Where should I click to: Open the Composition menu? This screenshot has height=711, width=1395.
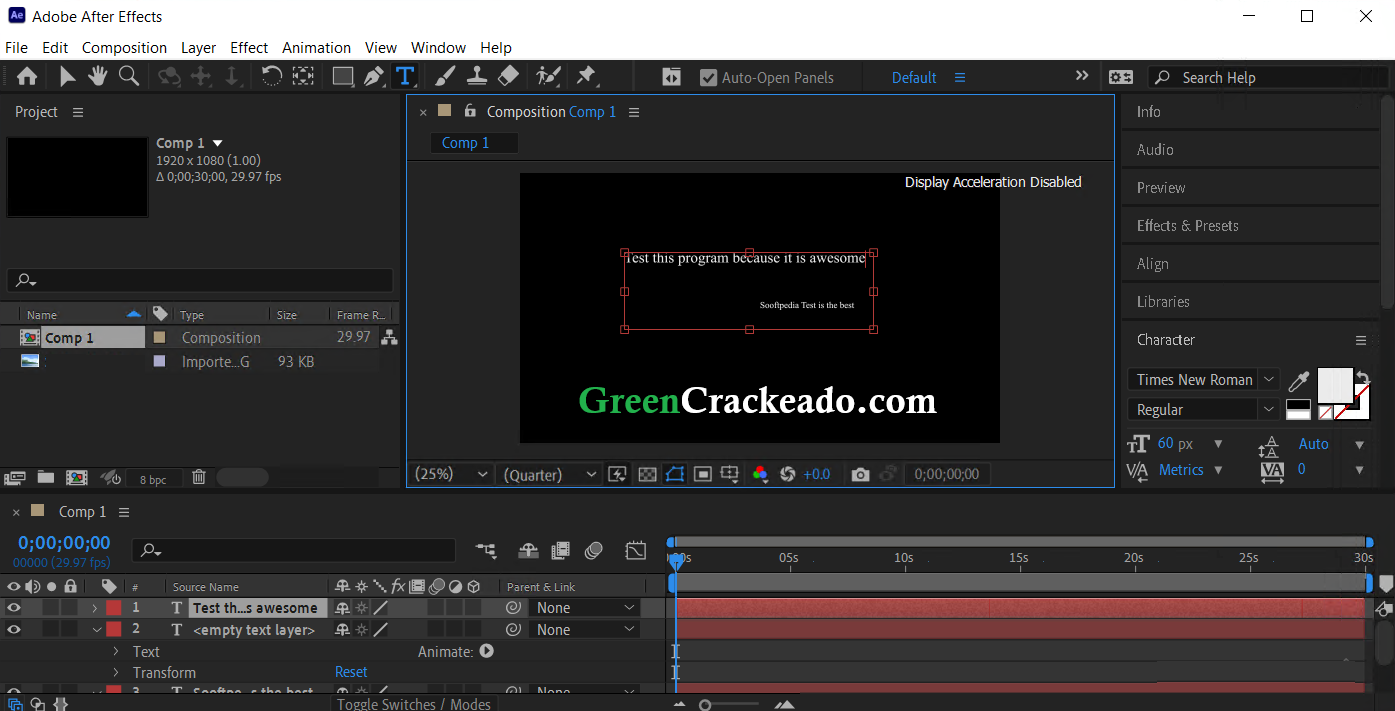[x=124, y=47]
